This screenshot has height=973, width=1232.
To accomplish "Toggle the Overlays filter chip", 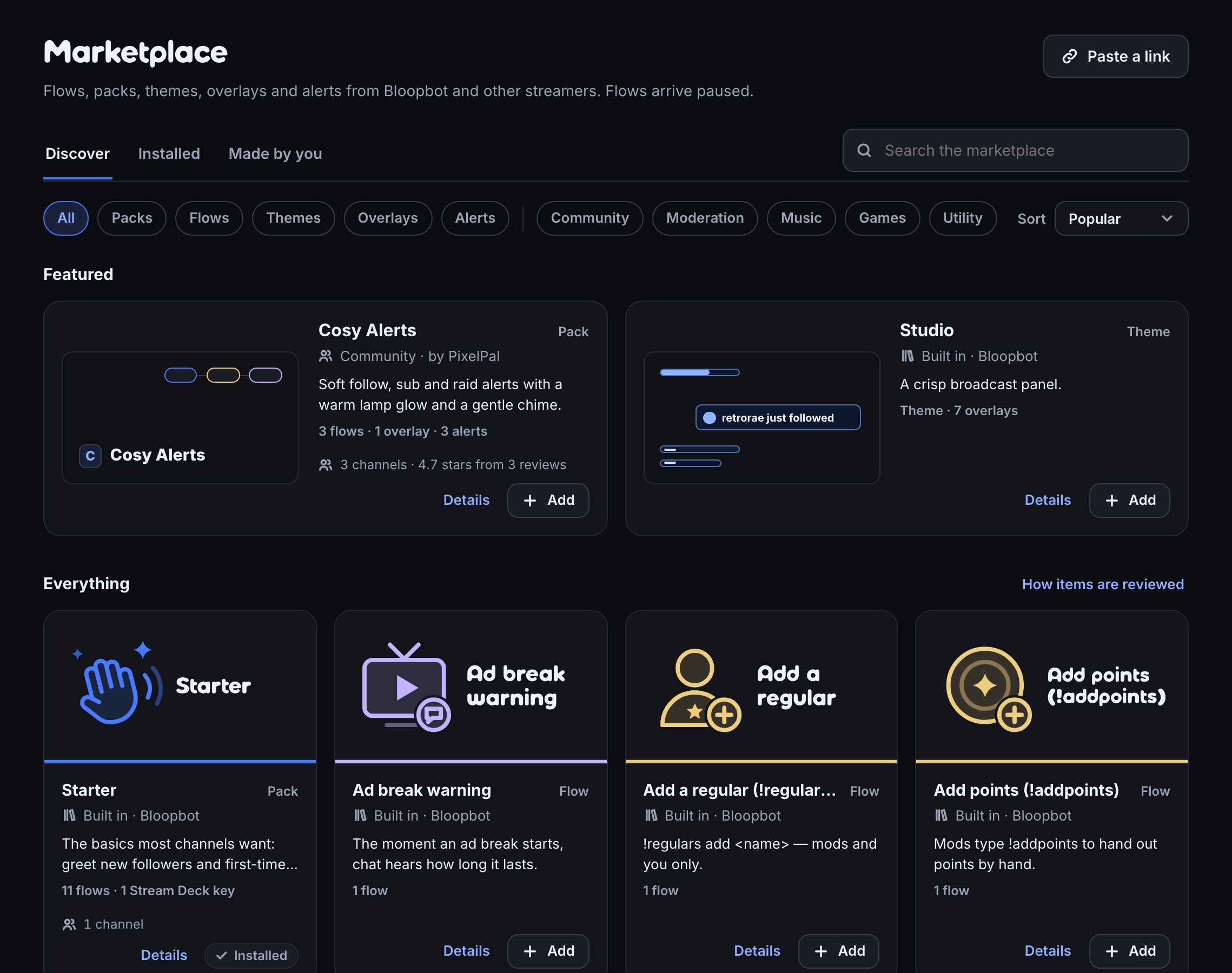I will coord(387,218).
